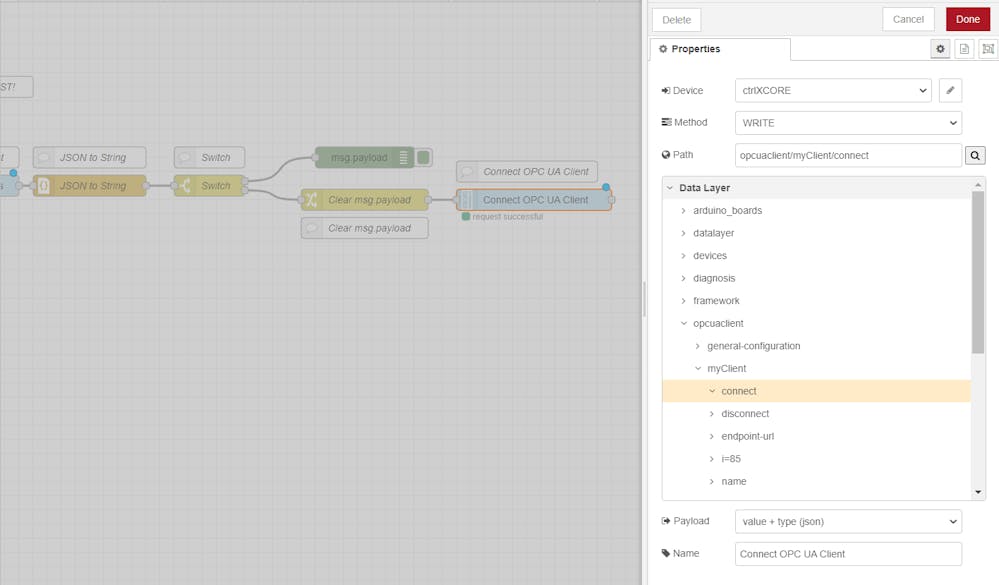Collapse the Data Layer tree root
This screenshot has width=999, height=585.
point(670,188)
